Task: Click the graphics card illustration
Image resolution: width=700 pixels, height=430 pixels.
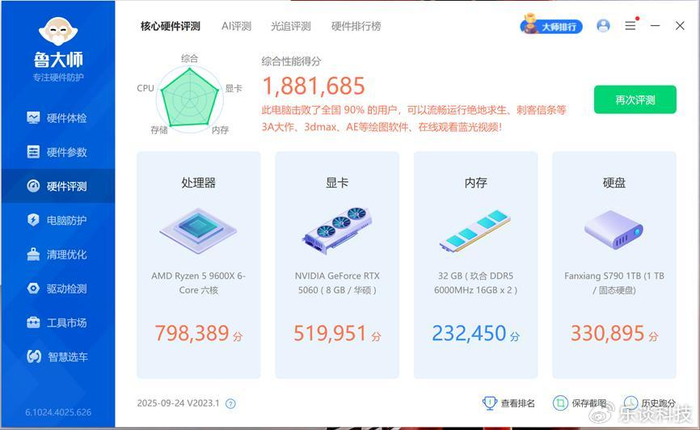Action: point(337,230)
